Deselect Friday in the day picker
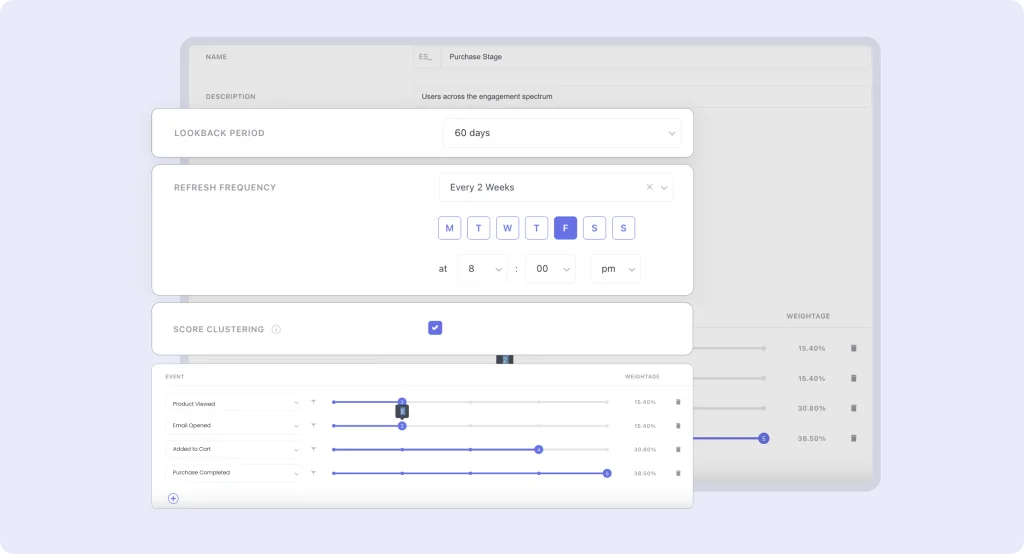This screenshot has width=1024, height=554. point(565,228)
